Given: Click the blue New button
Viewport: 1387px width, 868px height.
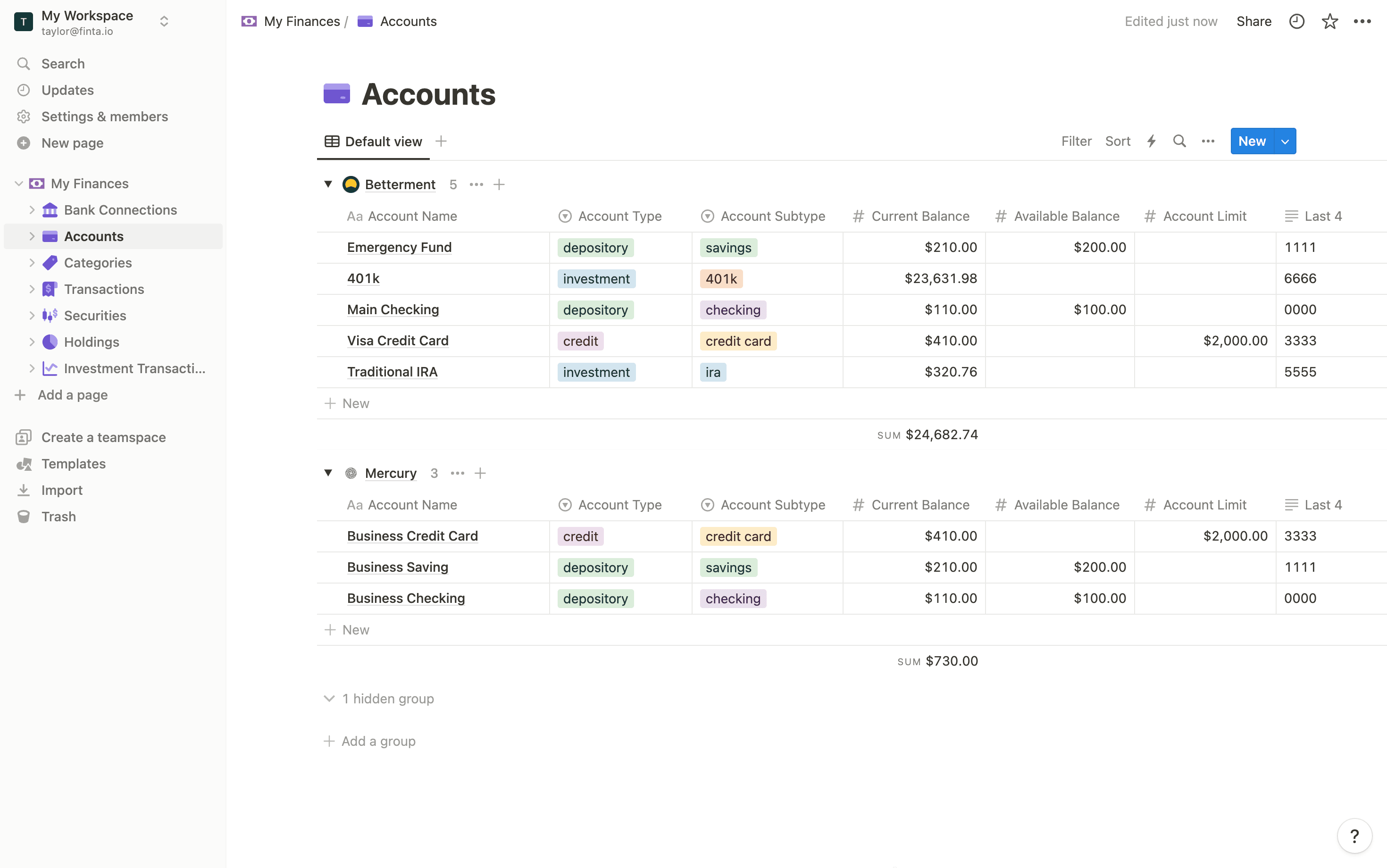Looking at the screenshot, I should pyautogui.click(x=1252, y=141).
